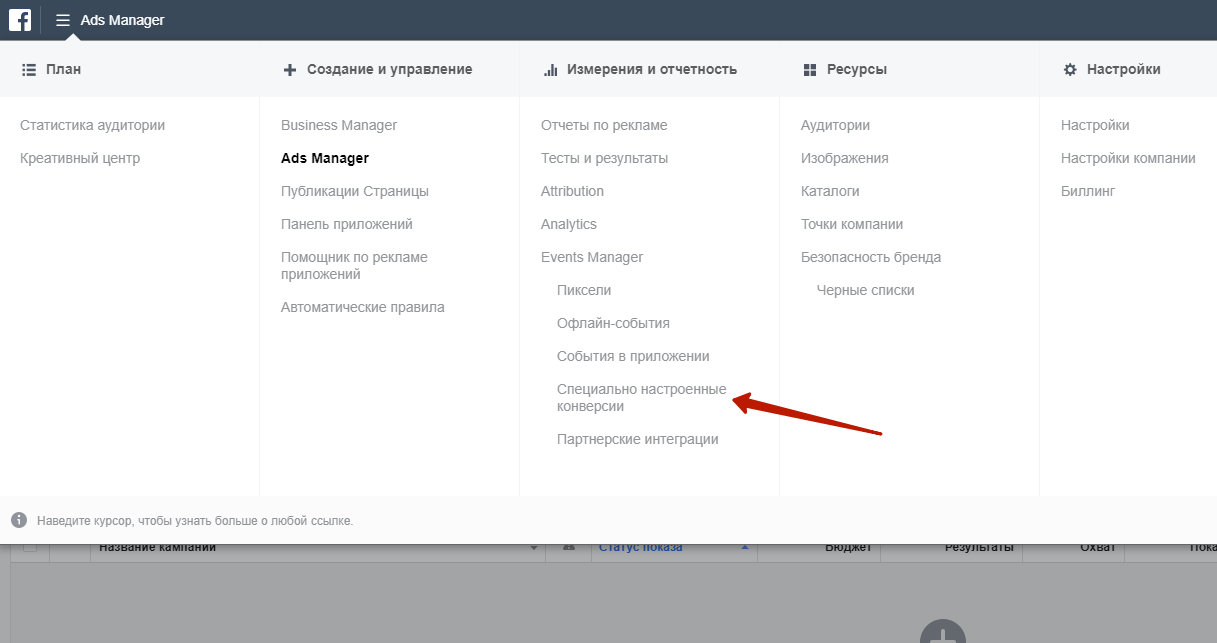
Task: Go to Партнерские интеграции
Action: pyautogui.click(x=638, y=439)
